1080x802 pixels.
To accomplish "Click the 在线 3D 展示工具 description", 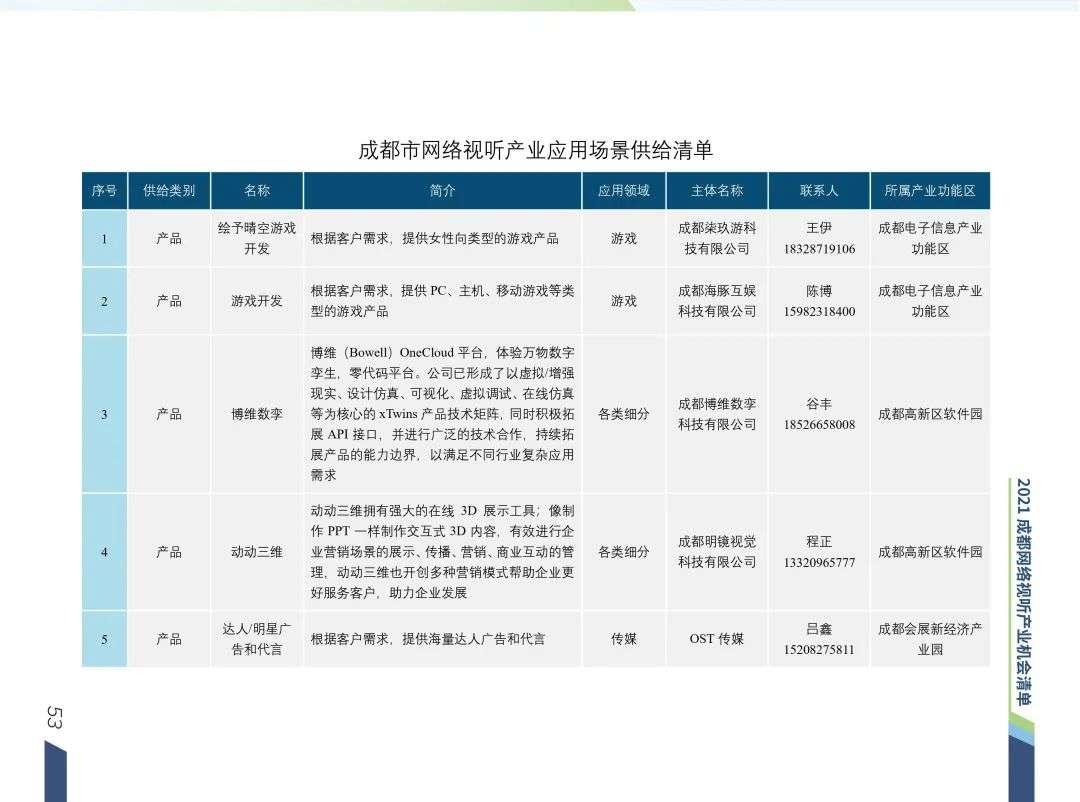I will pyautogui.click(x=442, y=552).
